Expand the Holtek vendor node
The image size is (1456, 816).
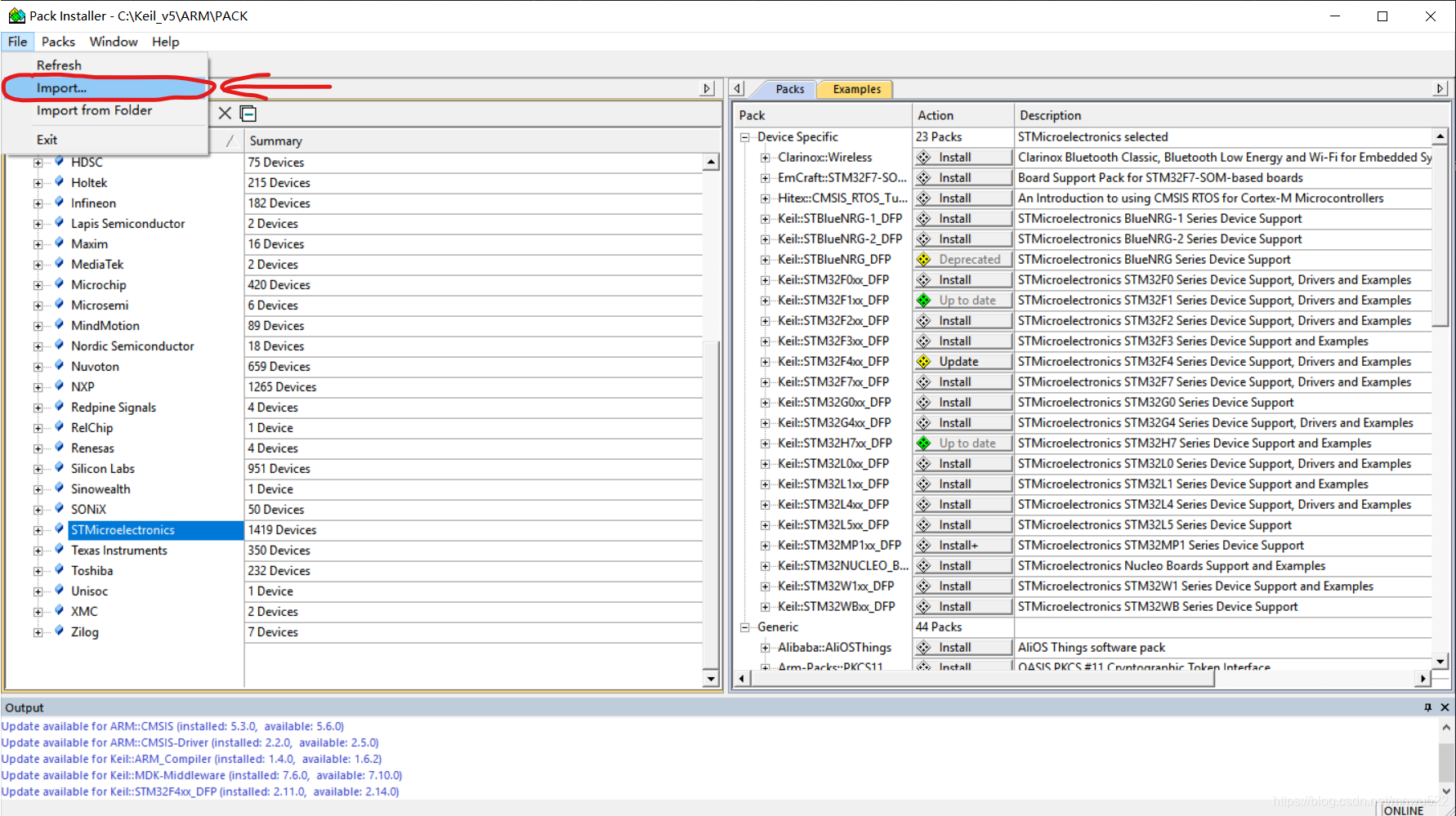[x=38, y=183]
